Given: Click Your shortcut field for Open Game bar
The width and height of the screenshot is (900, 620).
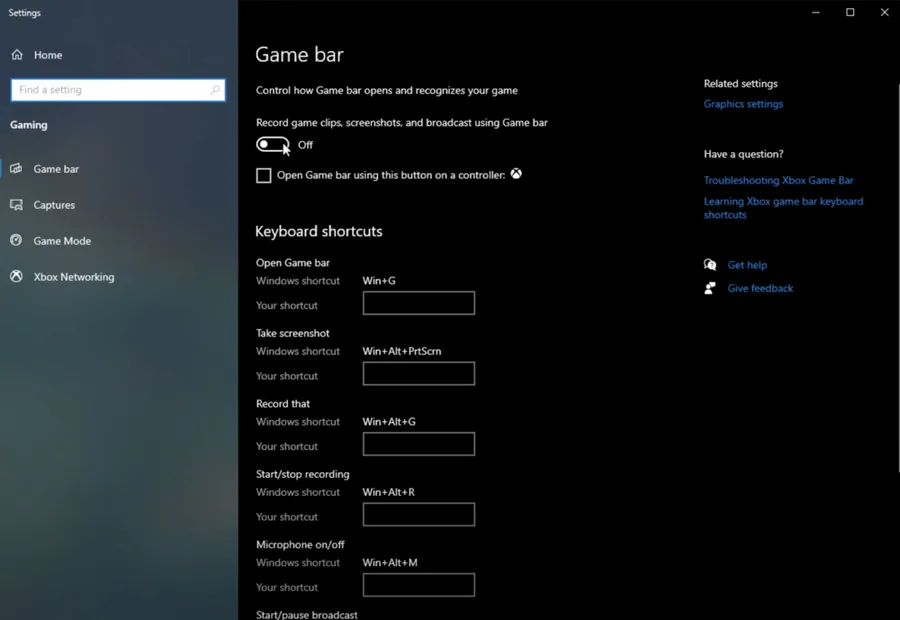Looking at the screenshot, I should (418, 303).
